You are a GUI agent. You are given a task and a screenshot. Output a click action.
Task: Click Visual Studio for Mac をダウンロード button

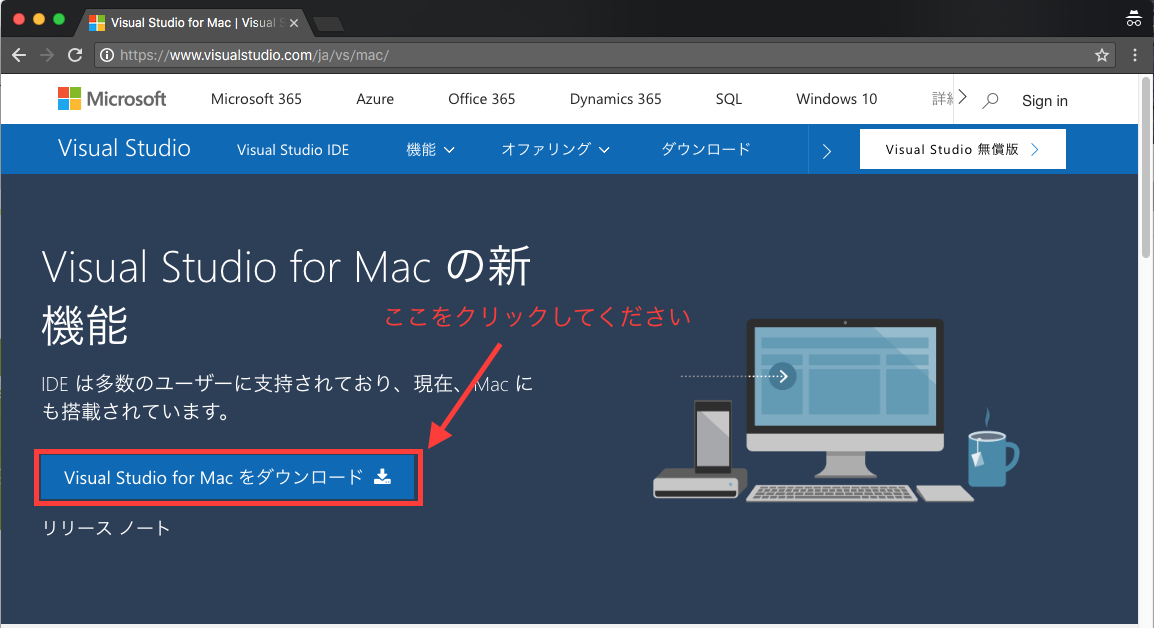pos(228,477)
